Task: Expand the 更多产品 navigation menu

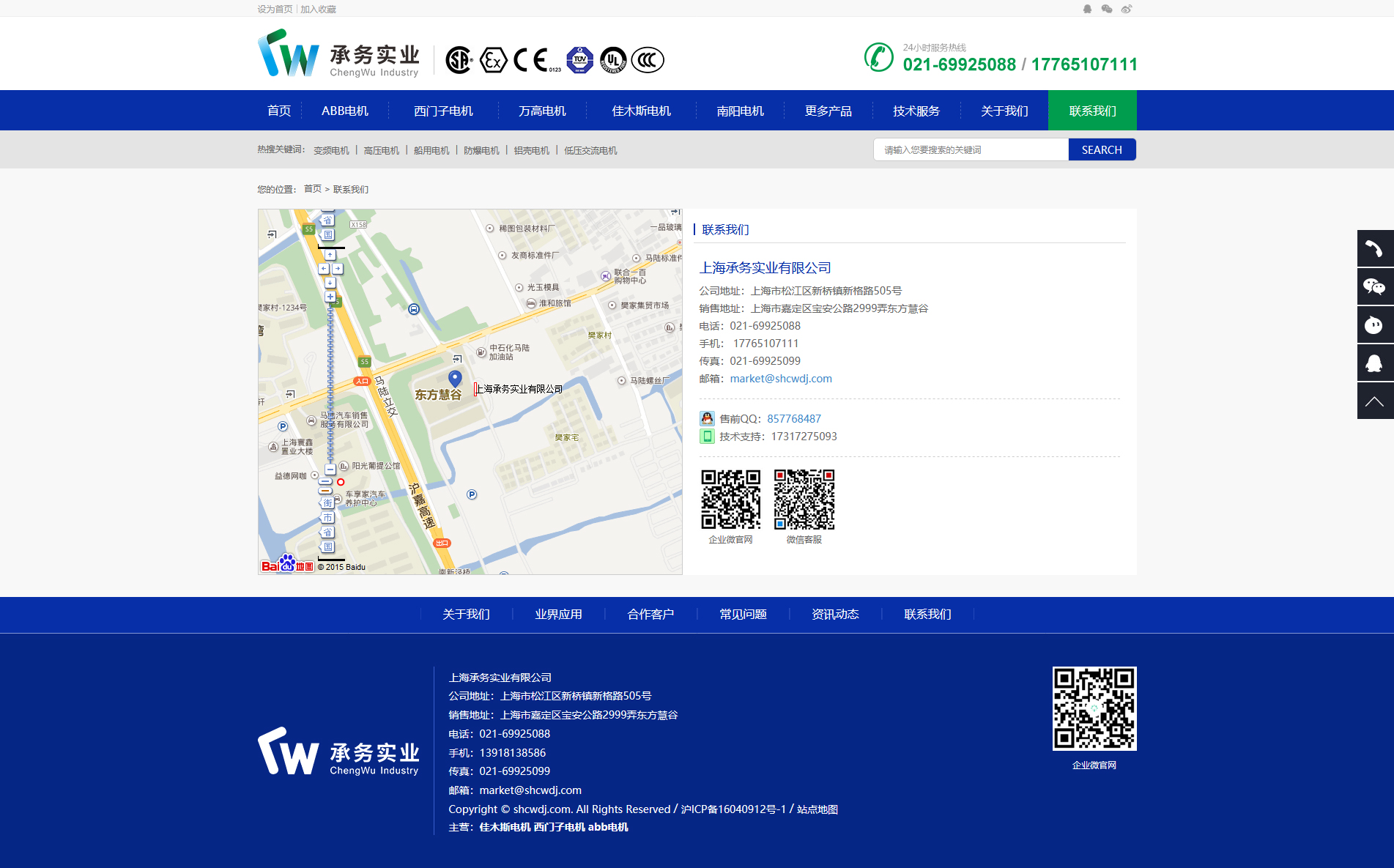Action: pyautogui.click(x=828, y=111)
